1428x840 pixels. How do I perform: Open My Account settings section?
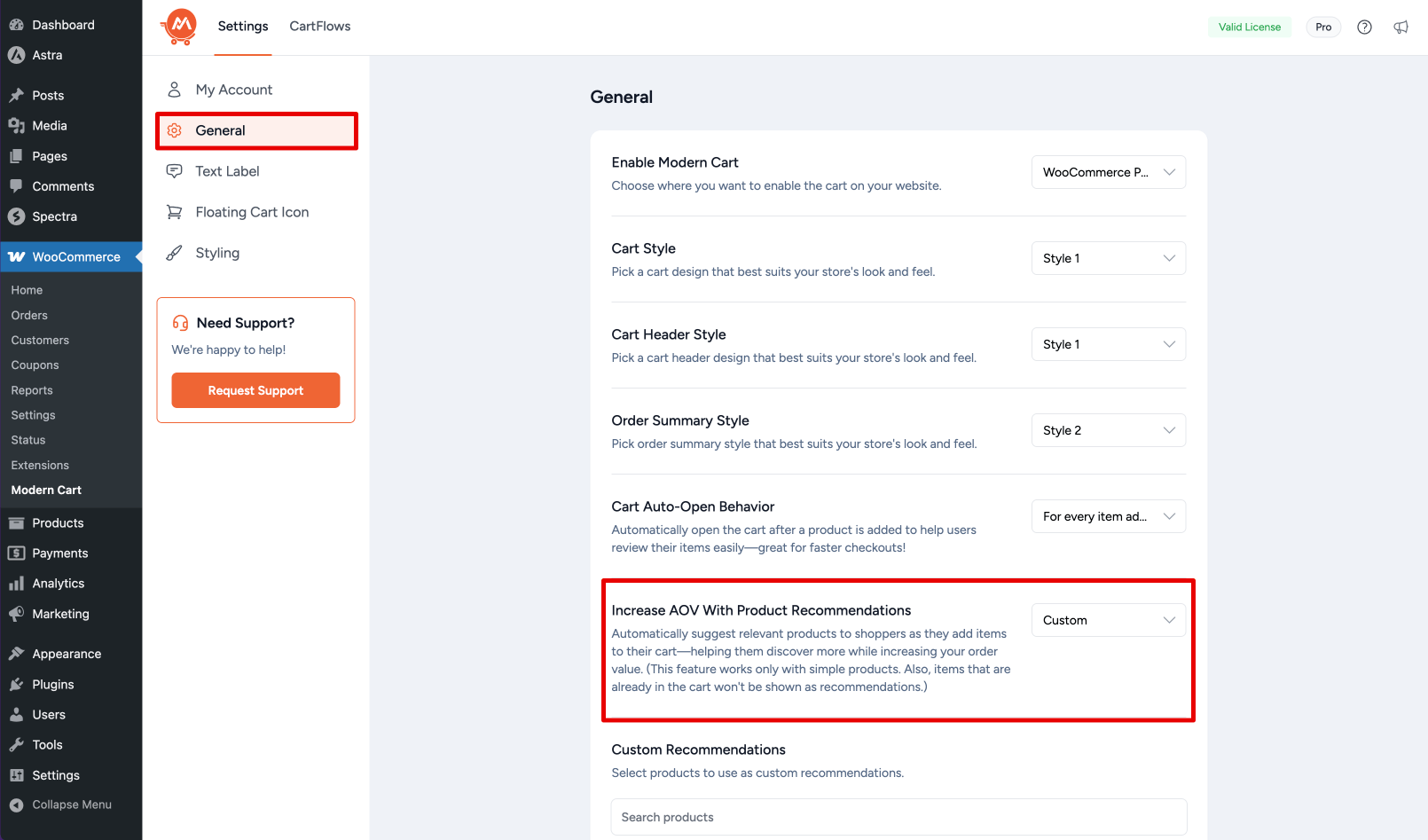coord(256,90)
